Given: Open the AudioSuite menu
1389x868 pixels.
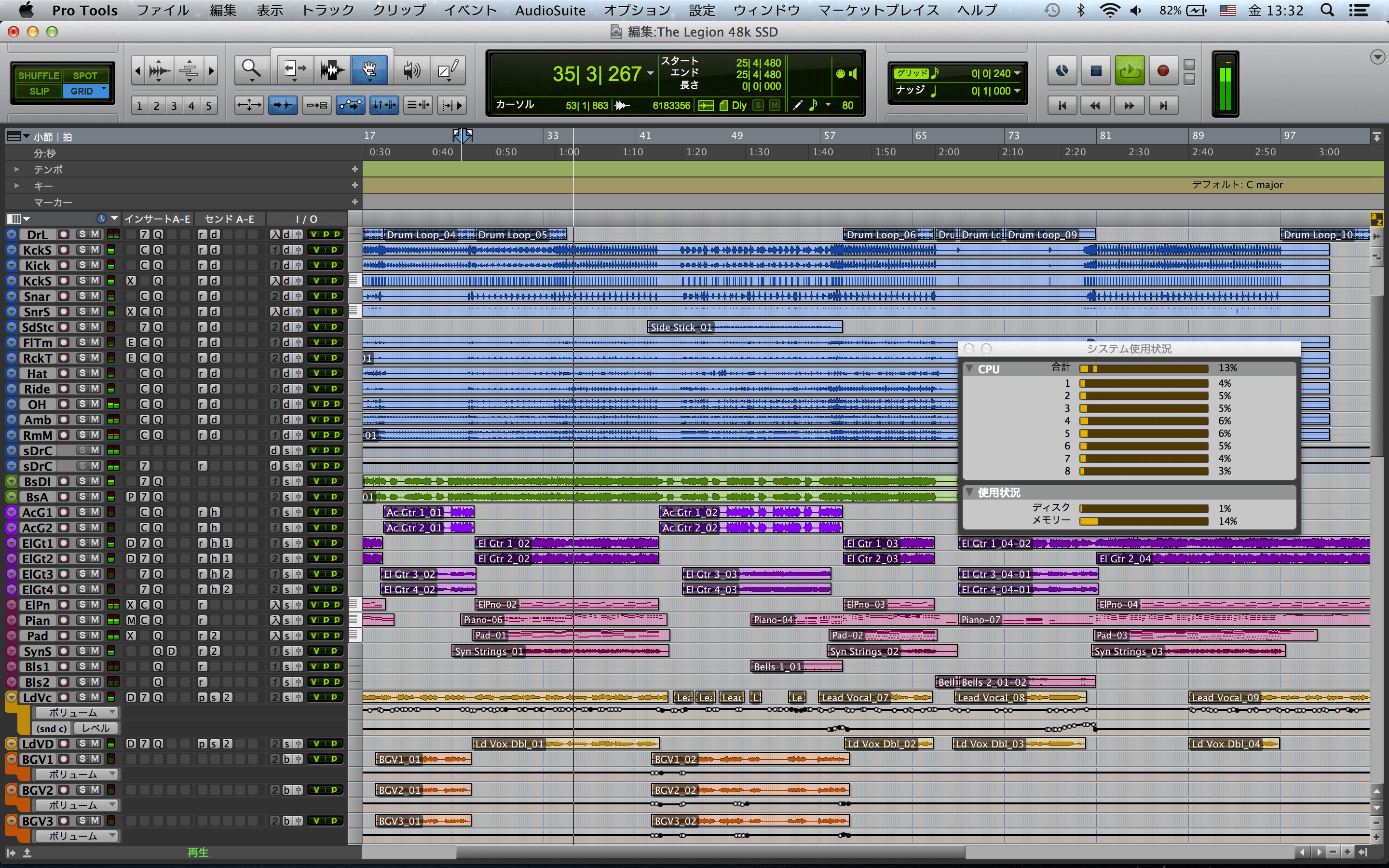Looking at the screenshot, I should [x=550, y=10].
